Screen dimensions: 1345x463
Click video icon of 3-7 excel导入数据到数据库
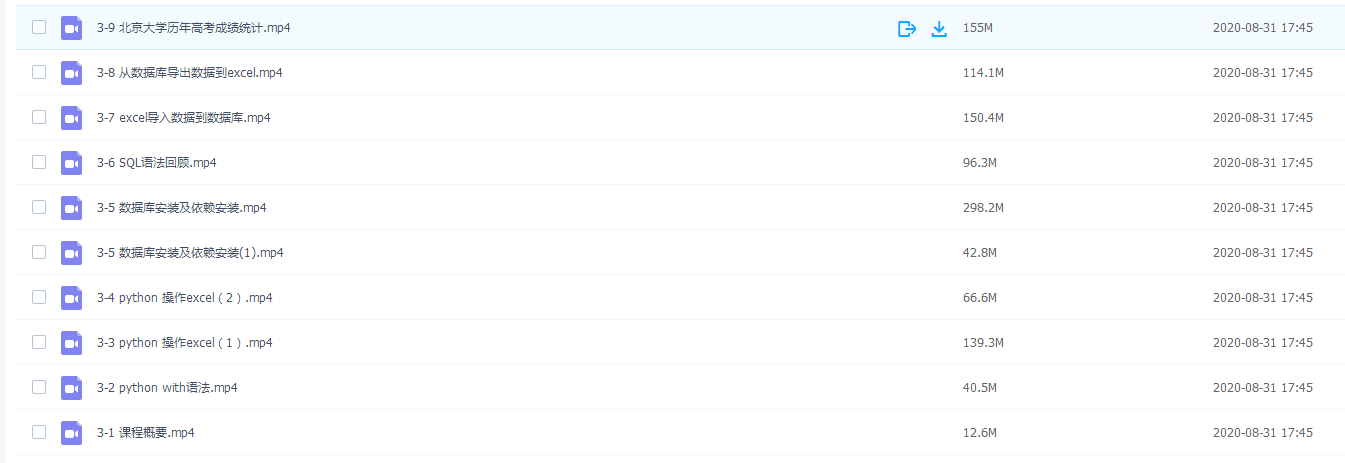71,118
